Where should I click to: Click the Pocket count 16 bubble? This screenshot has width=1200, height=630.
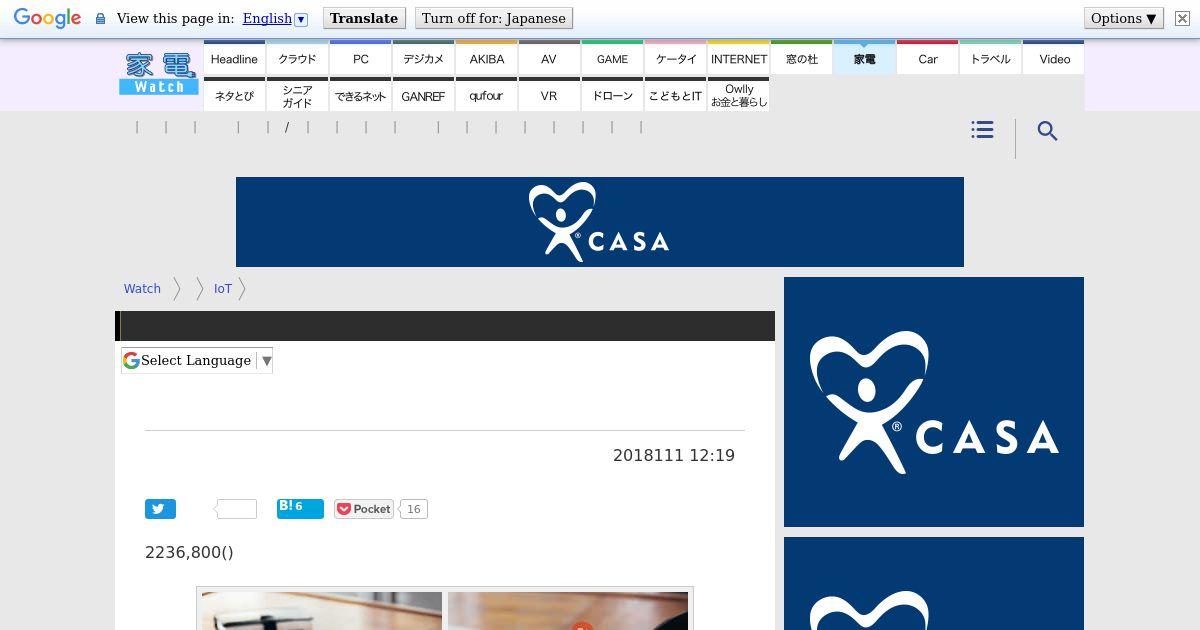coord(413,509)
